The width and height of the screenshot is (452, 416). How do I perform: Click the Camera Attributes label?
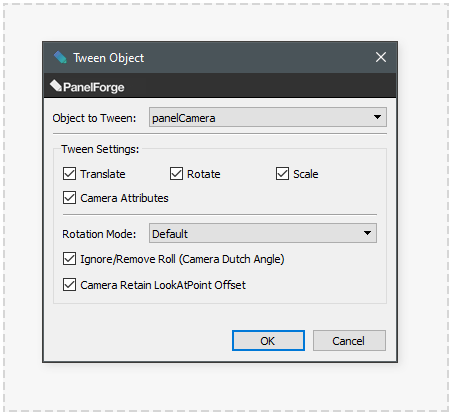pyautogui.click(x=124, y=198)
